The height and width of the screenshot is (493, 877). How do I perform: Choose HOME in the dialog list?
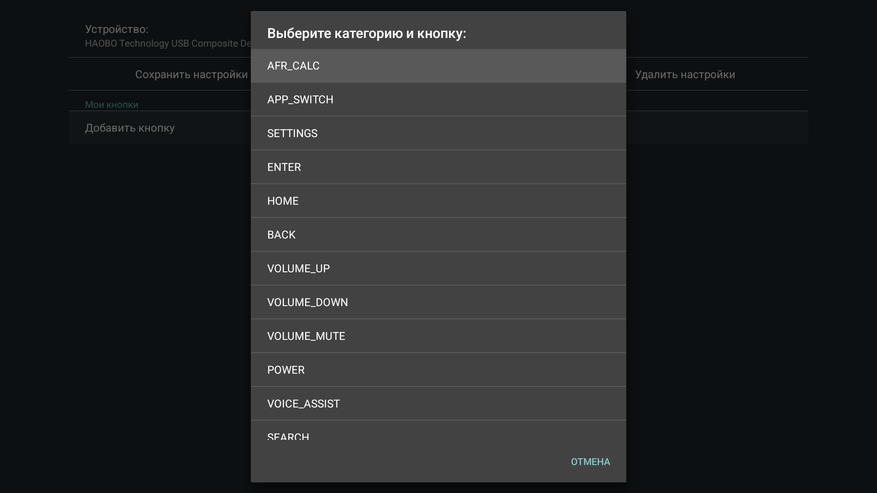[x=438, y=201]
